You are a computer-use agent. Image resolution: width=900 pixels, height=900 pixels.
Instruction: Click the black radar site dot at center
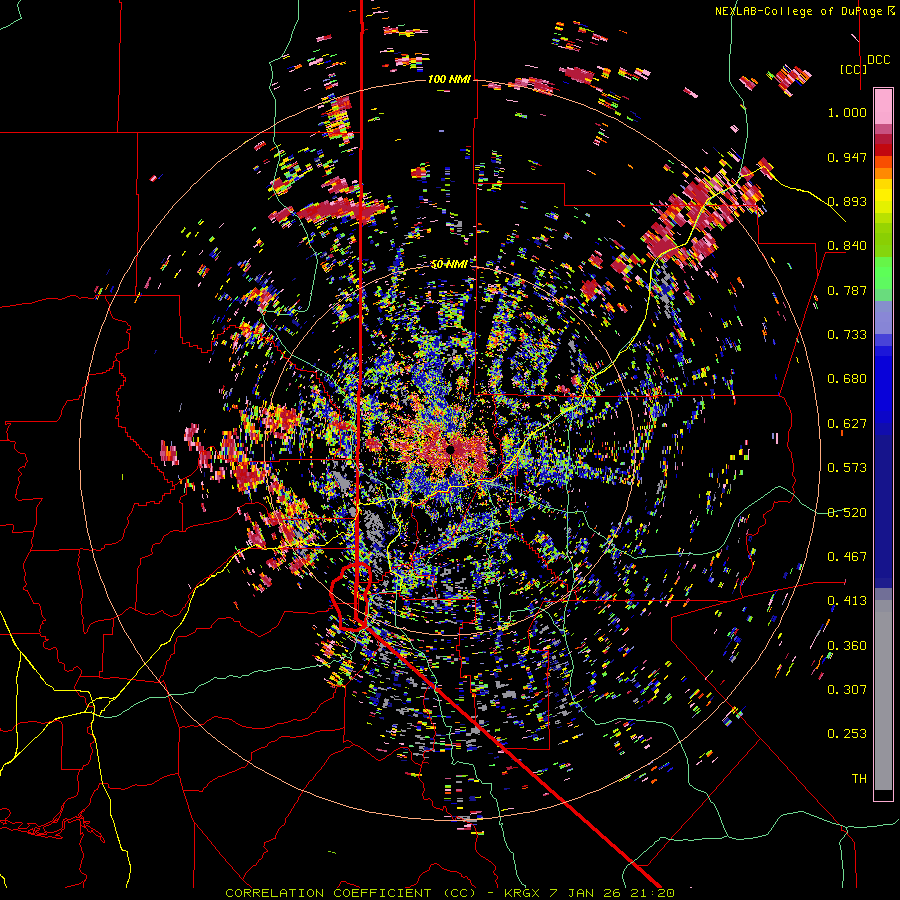pos(451,449)
